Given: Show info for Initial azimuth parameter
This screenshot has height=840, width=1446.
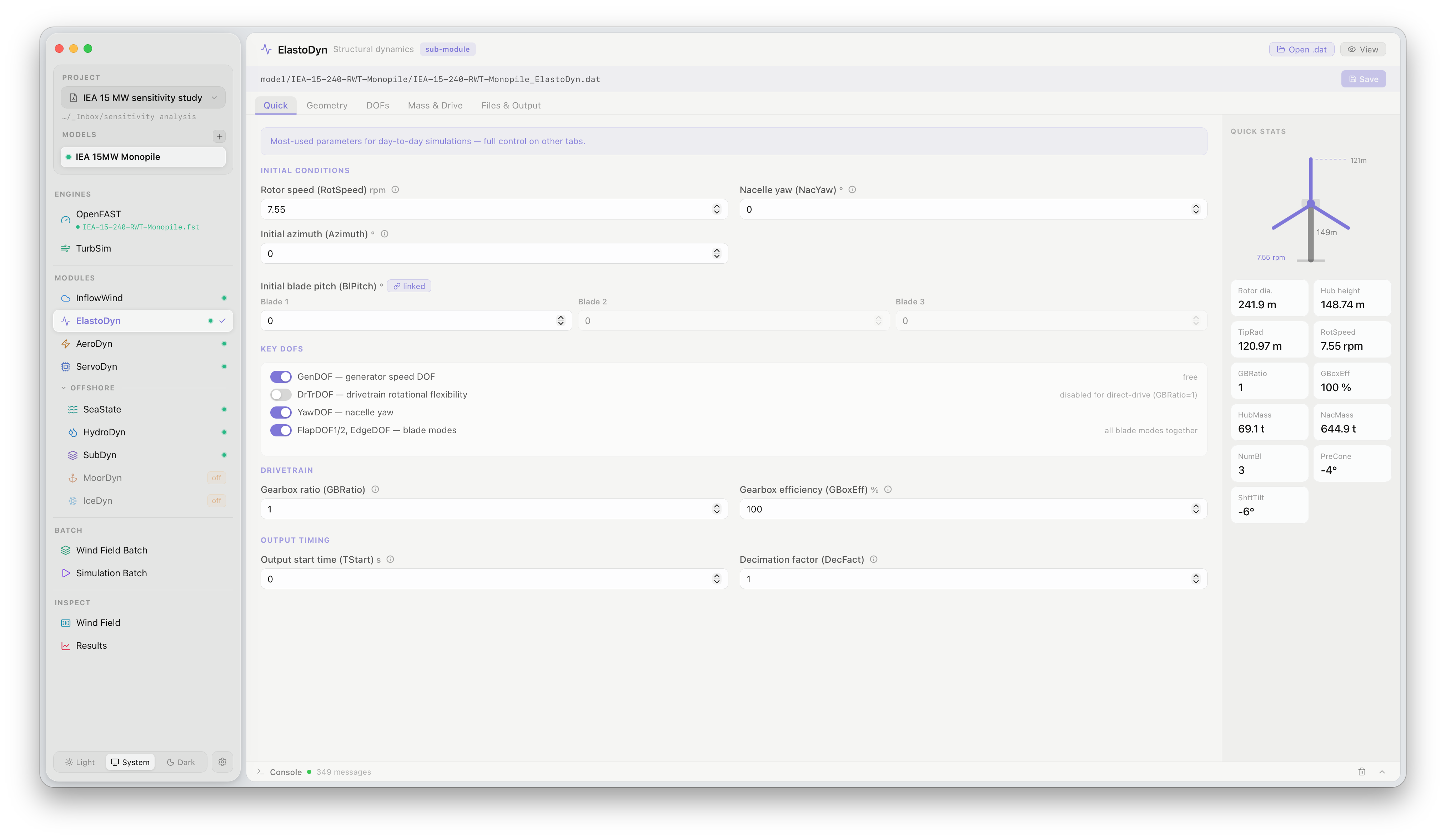Looking at the screenshot, I should [385, 234].
